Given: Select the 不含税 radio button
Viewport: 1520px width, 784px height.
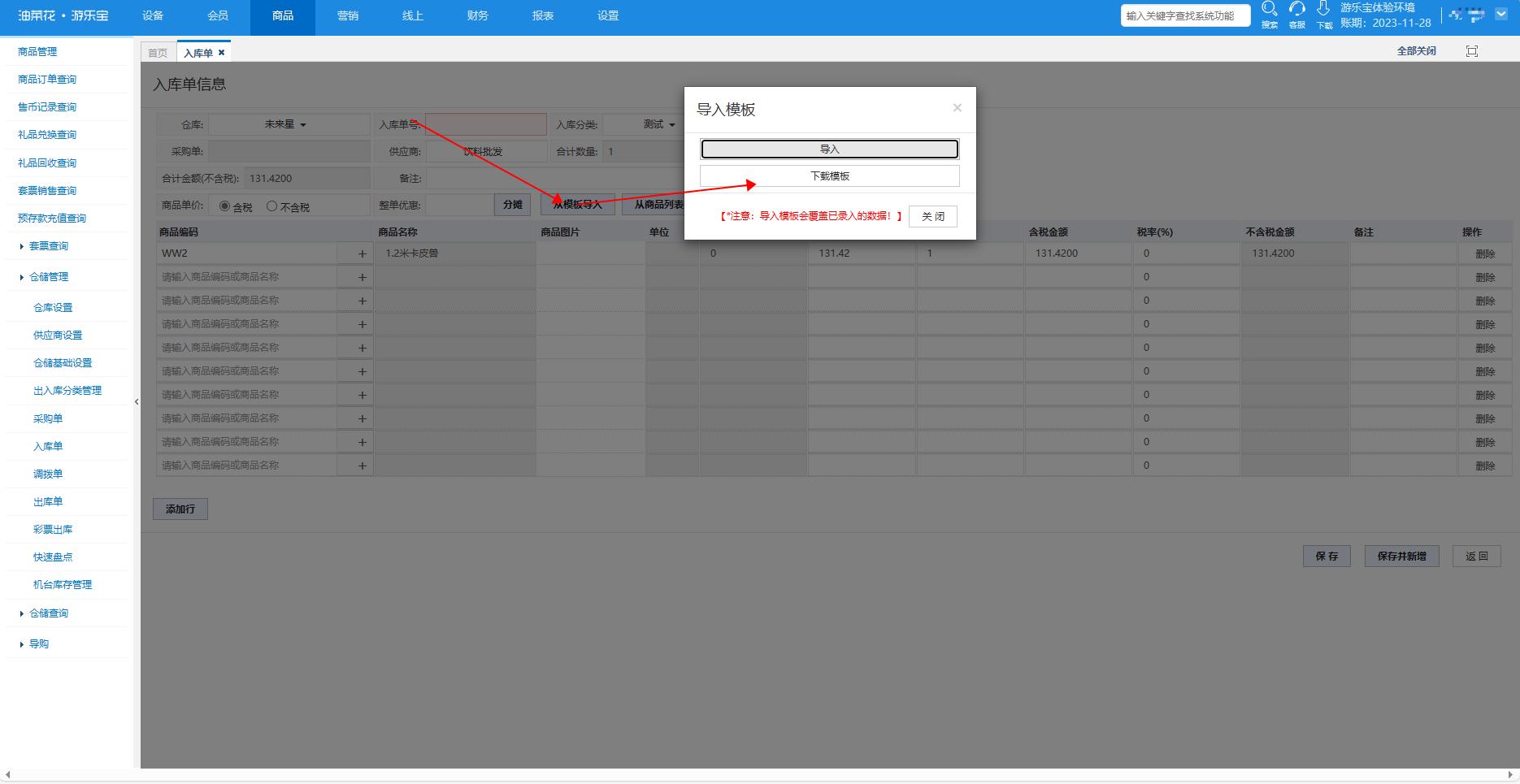Looking at the screenshot, I should click(271, 206).
